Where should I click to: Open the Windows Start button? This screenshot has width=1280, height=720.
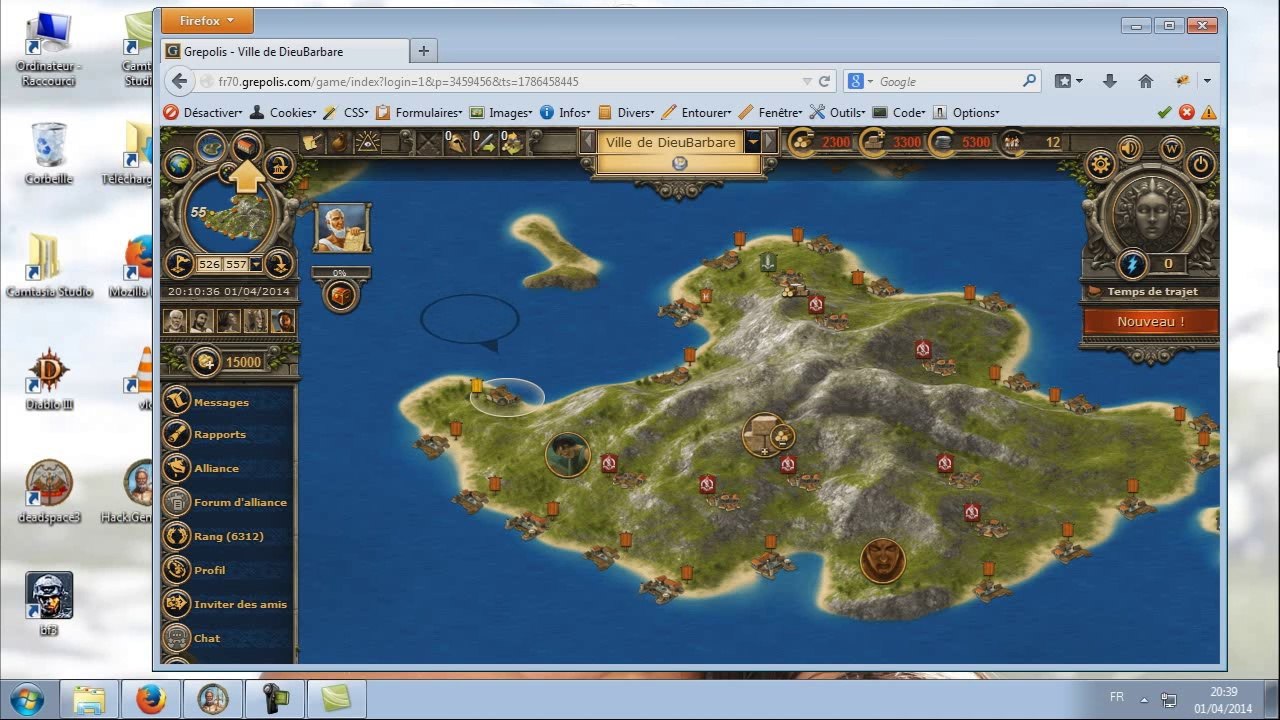(x=26, y=698)
